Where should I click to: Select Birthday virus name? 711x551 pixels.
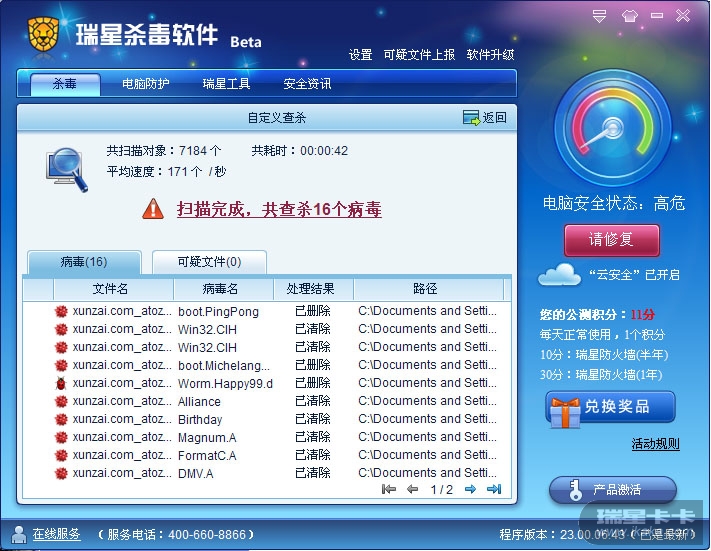200,419
